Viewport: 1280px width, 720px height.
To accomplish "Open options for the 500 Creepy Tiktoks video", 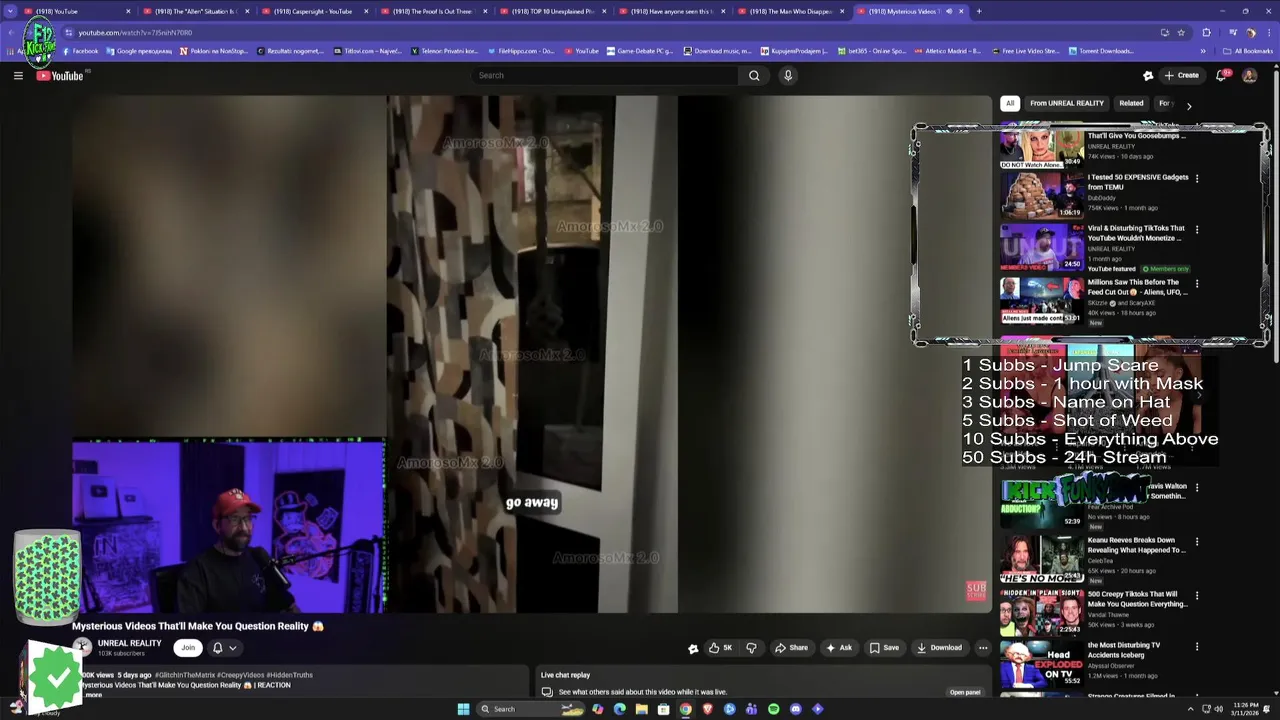I will [1197, 596].
